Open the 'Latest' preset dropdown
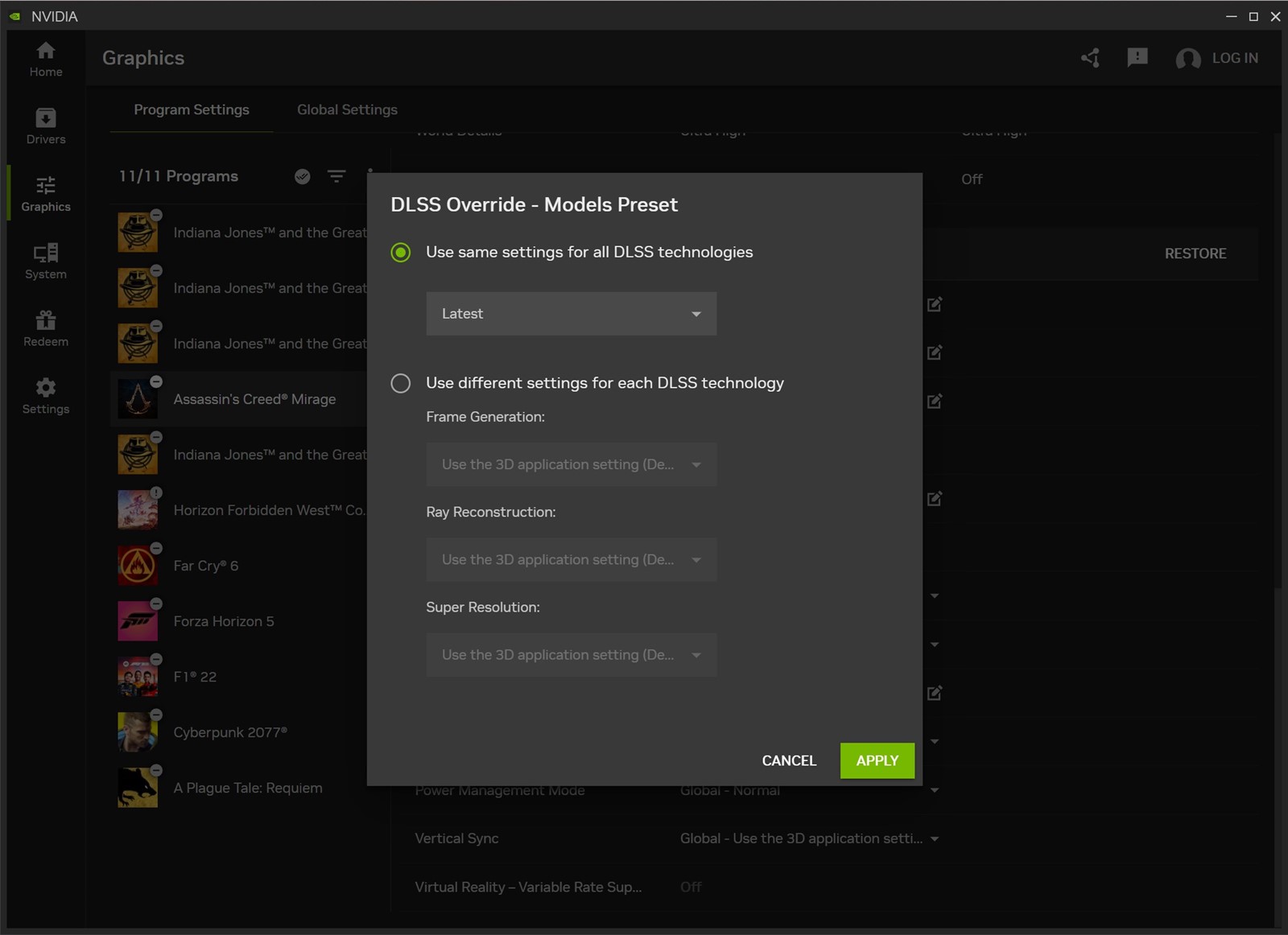Screen dimensions: 1288x935 572,314
